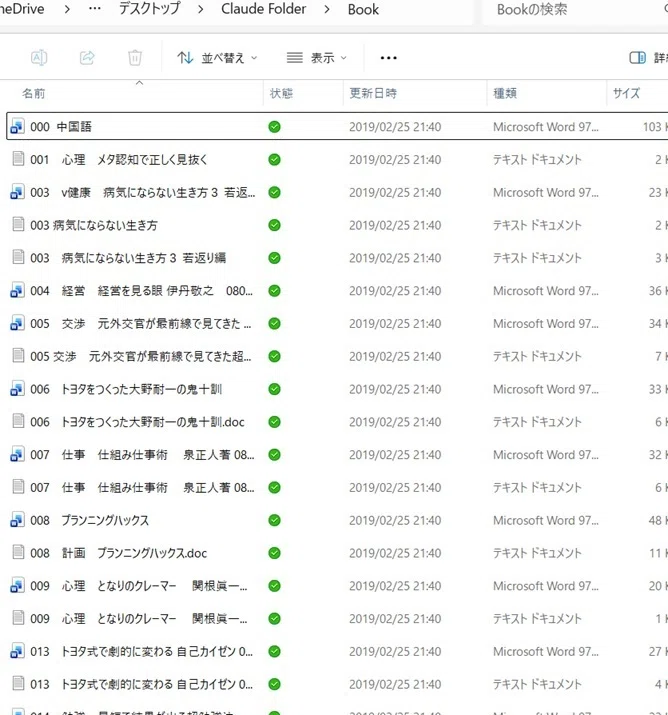Open the 表示 view dropdown
This screenshot has width=668, height=715.
[x=316, y=58]
